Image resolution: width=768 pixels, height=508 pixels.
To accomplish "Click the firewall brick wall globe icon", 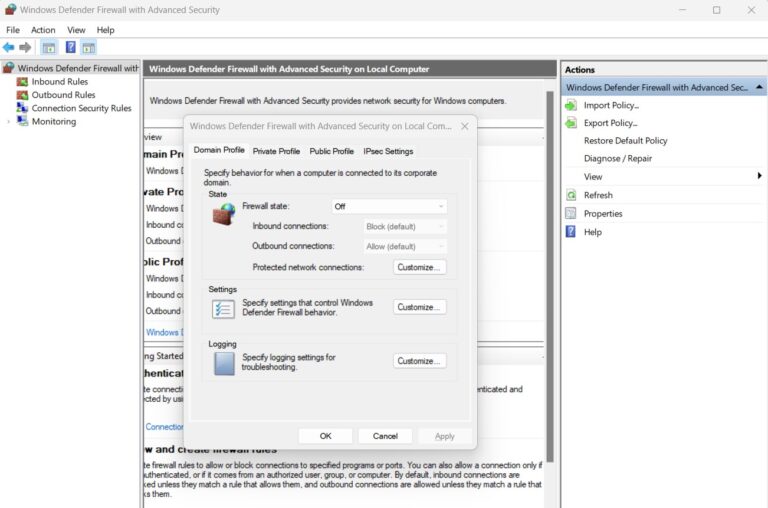I will coord(224,215).
